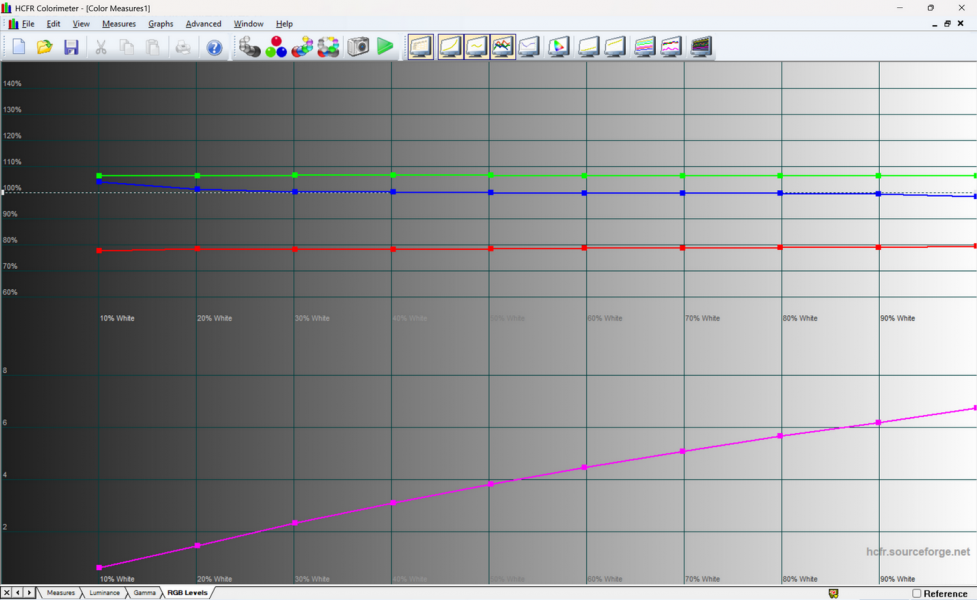Measure saturation sweeps (sphere ring icon)

328,47
